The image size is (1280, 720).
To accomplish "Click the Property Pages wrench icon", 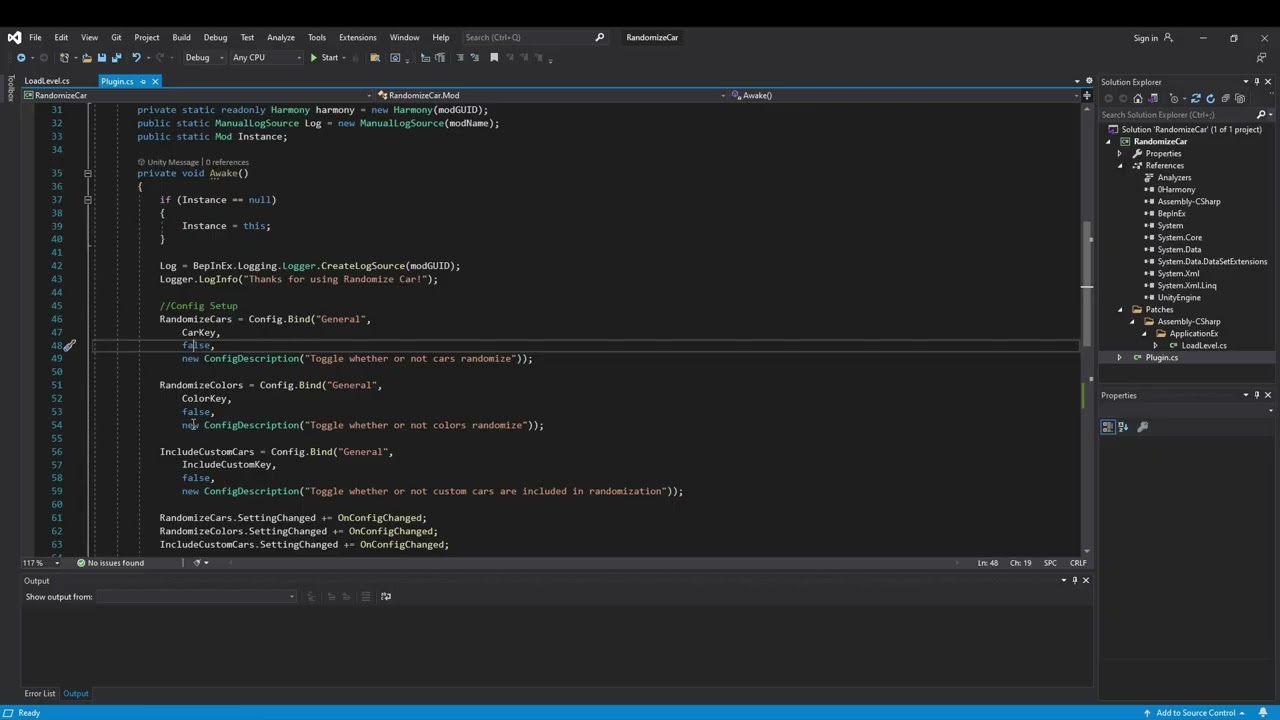I will [1143, 427].
